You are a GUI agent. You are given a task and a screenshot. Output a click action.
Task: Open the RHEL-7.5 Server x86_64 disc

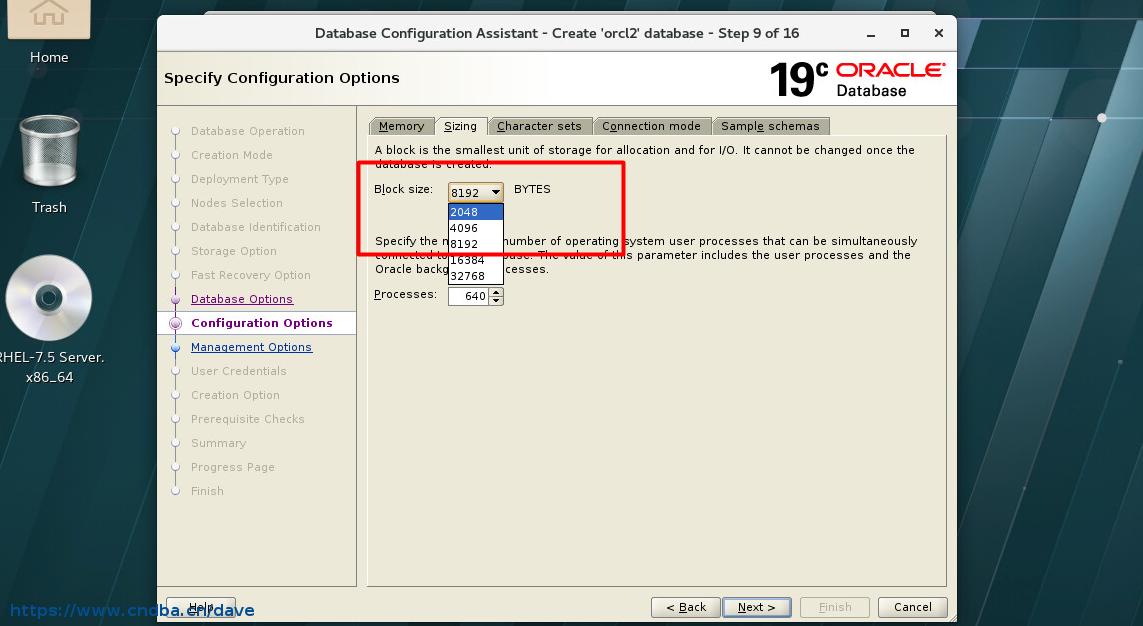[48, 298]
